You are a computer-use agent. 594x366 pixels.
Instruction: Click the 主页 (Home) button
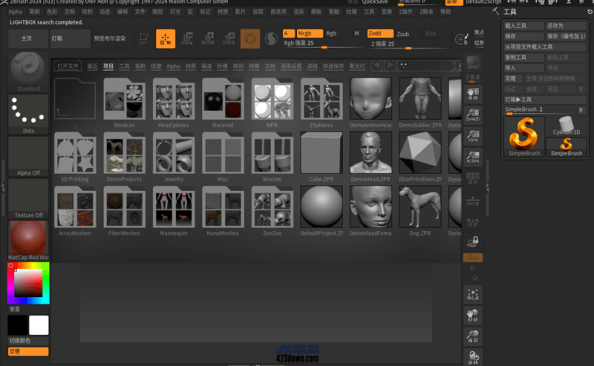tap(28, 39)
